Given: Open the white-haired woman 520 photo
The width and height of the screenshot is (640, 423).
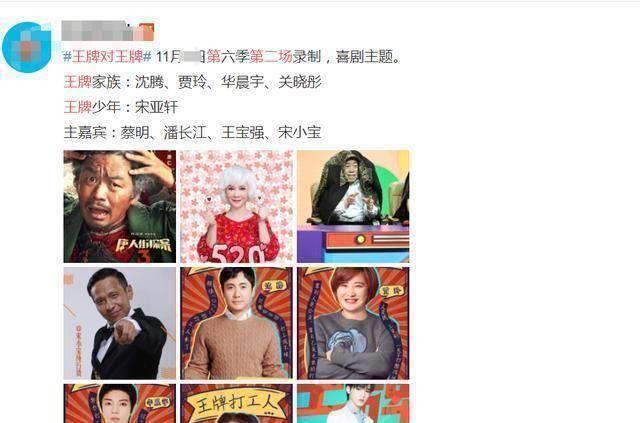Looking at the screenshot, I should click(236, 206).
